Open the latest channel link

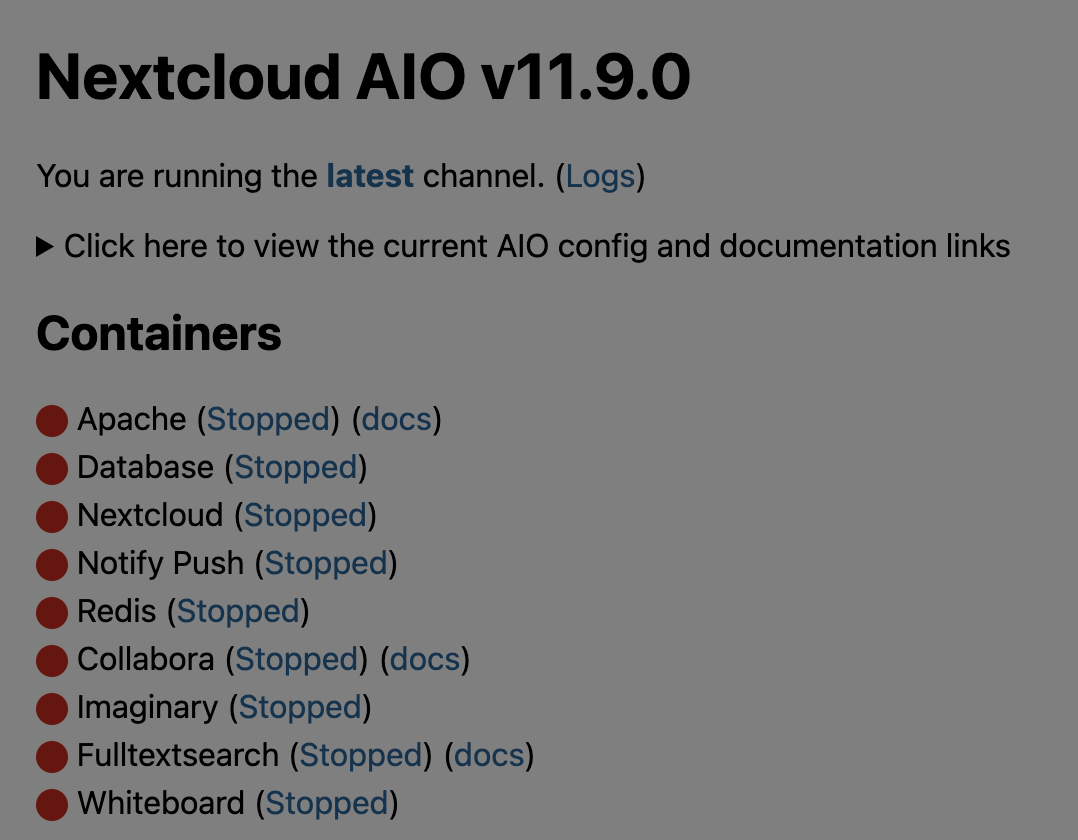(370, 177)
